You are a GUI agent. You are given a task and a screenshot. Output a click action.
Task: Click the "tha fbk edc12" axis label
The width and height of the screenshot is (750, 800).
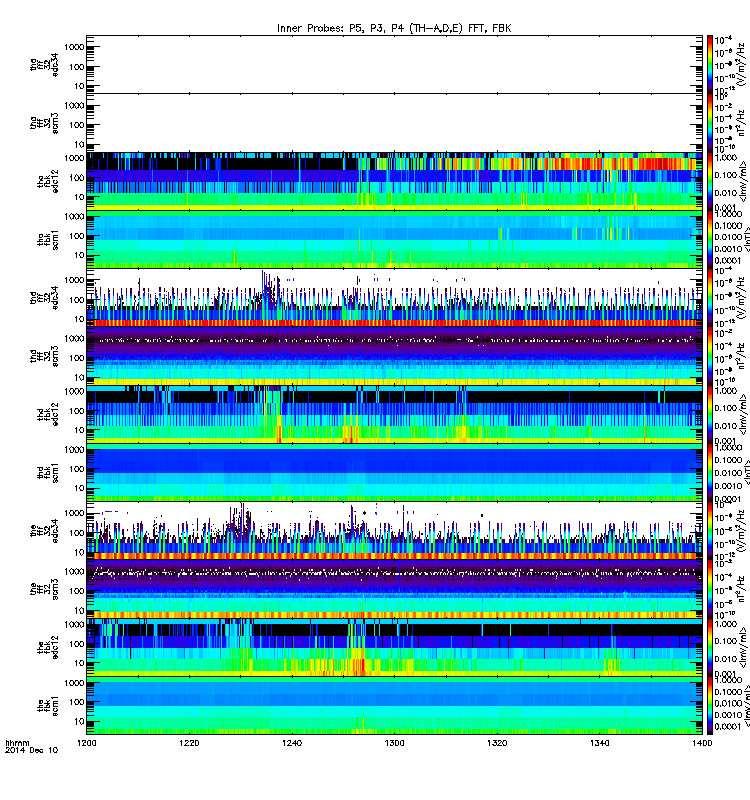[48, 181]
